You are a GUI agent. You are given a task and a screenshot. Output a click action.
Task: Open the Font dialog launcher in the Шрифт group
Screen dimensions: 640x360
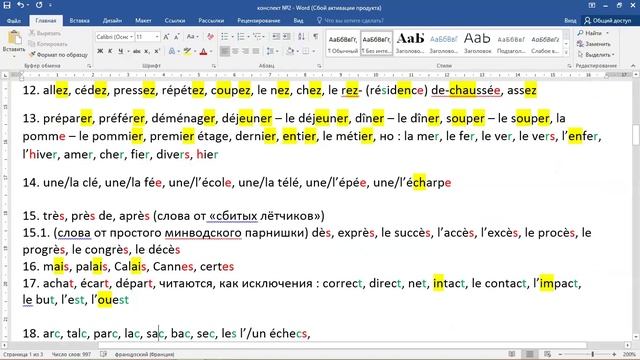point(214,66)
